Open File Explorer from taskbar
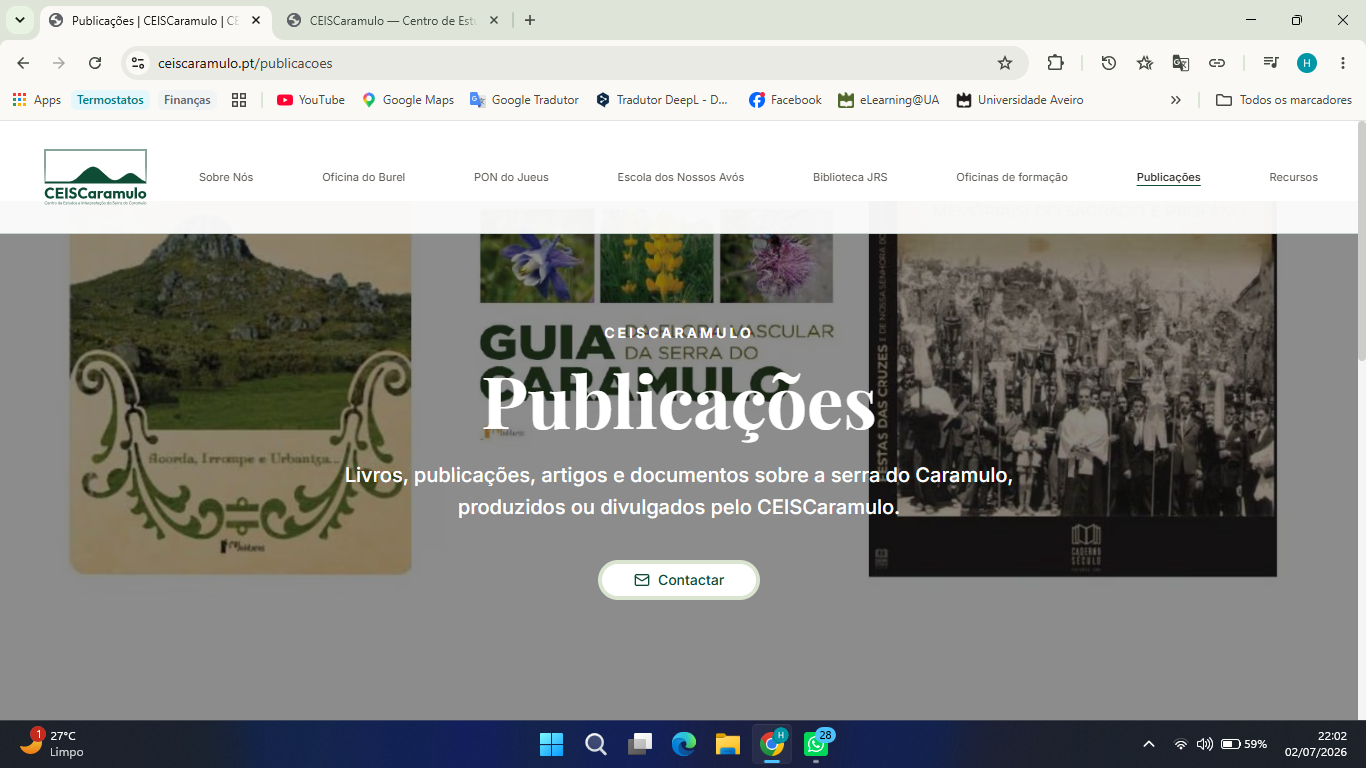The image size is (1366, 768). 727,744
